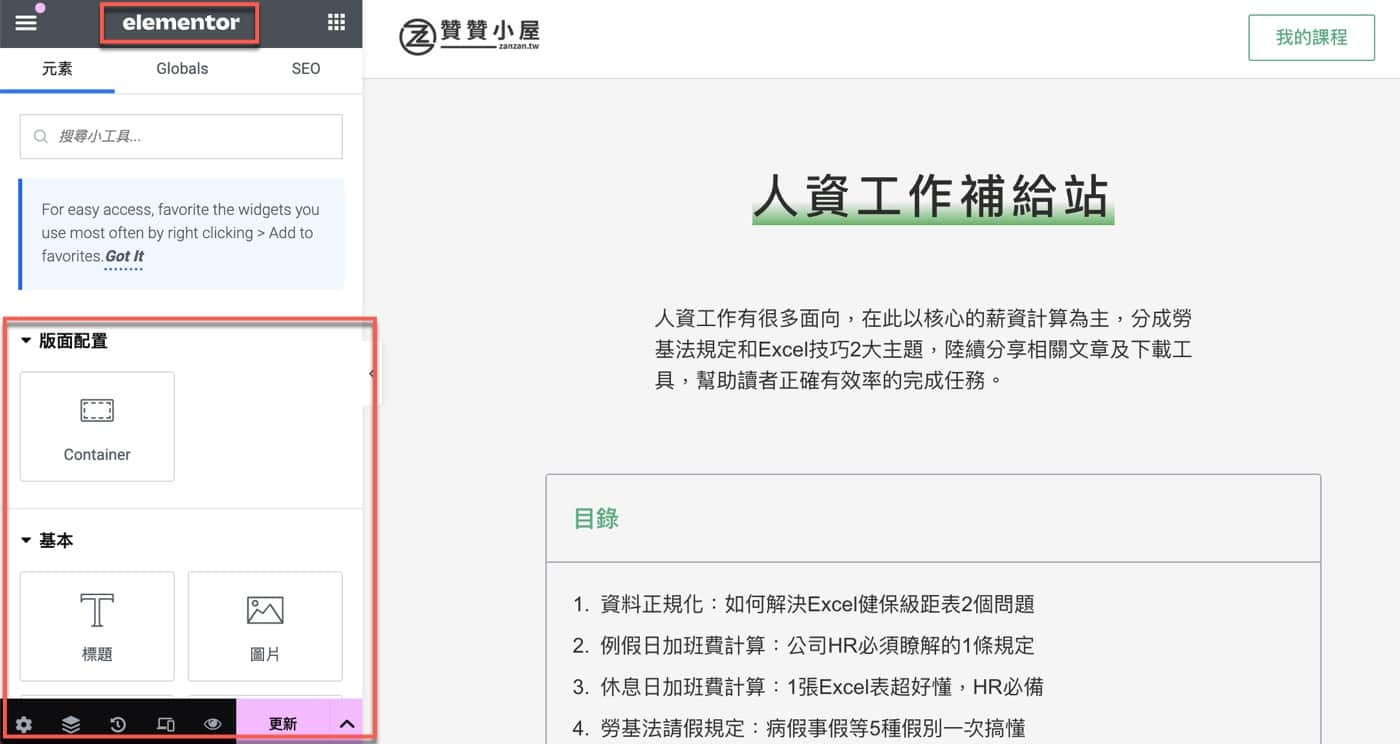Collapse the 基本 section
Screen dimensions: 1400x744
(x=47, y=540)
